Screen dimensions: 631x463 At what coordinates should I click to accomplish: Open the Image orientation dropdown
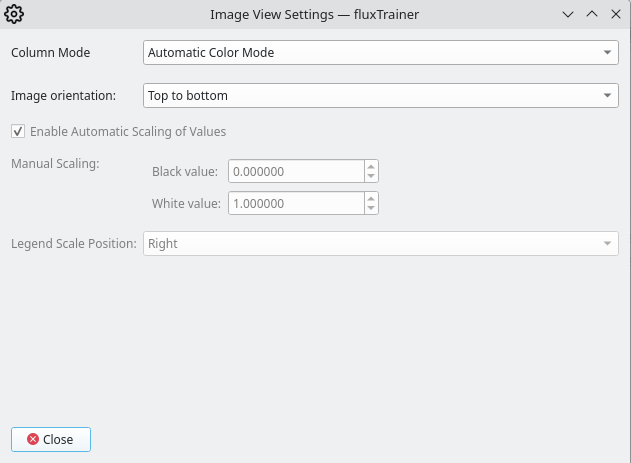click(381, 95)
